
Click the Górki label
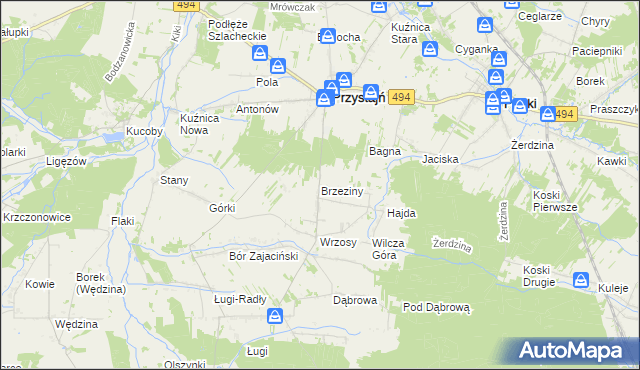222,208
